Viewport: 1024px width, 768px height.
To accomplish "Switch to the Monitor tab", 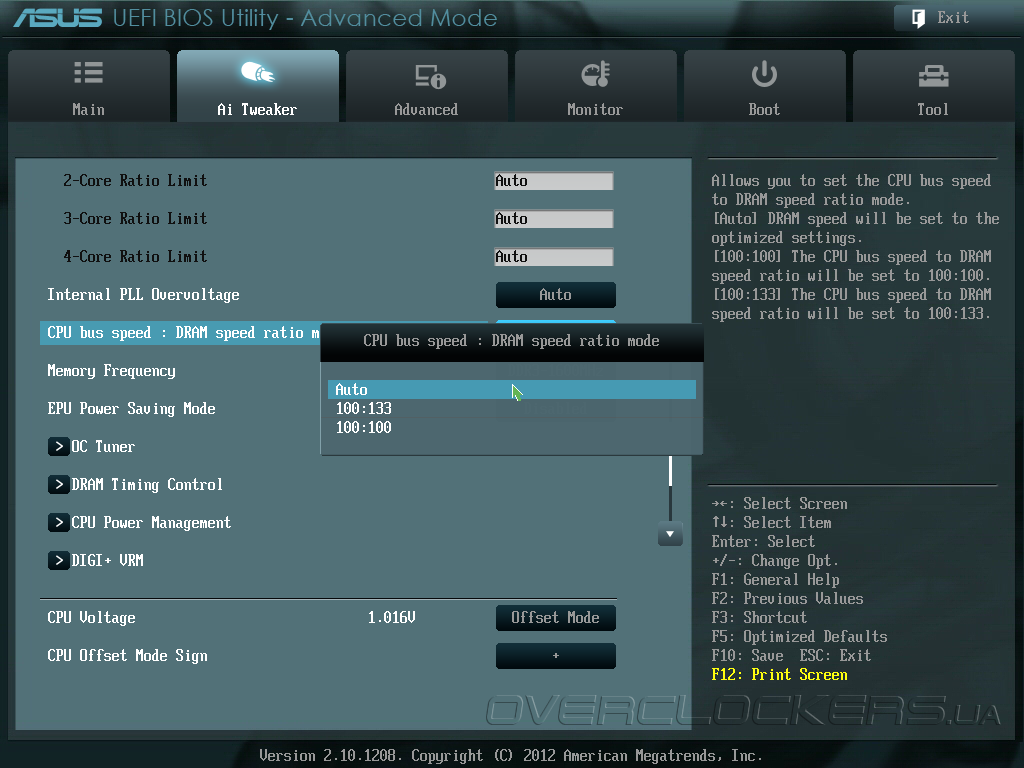I will [596, 86].
